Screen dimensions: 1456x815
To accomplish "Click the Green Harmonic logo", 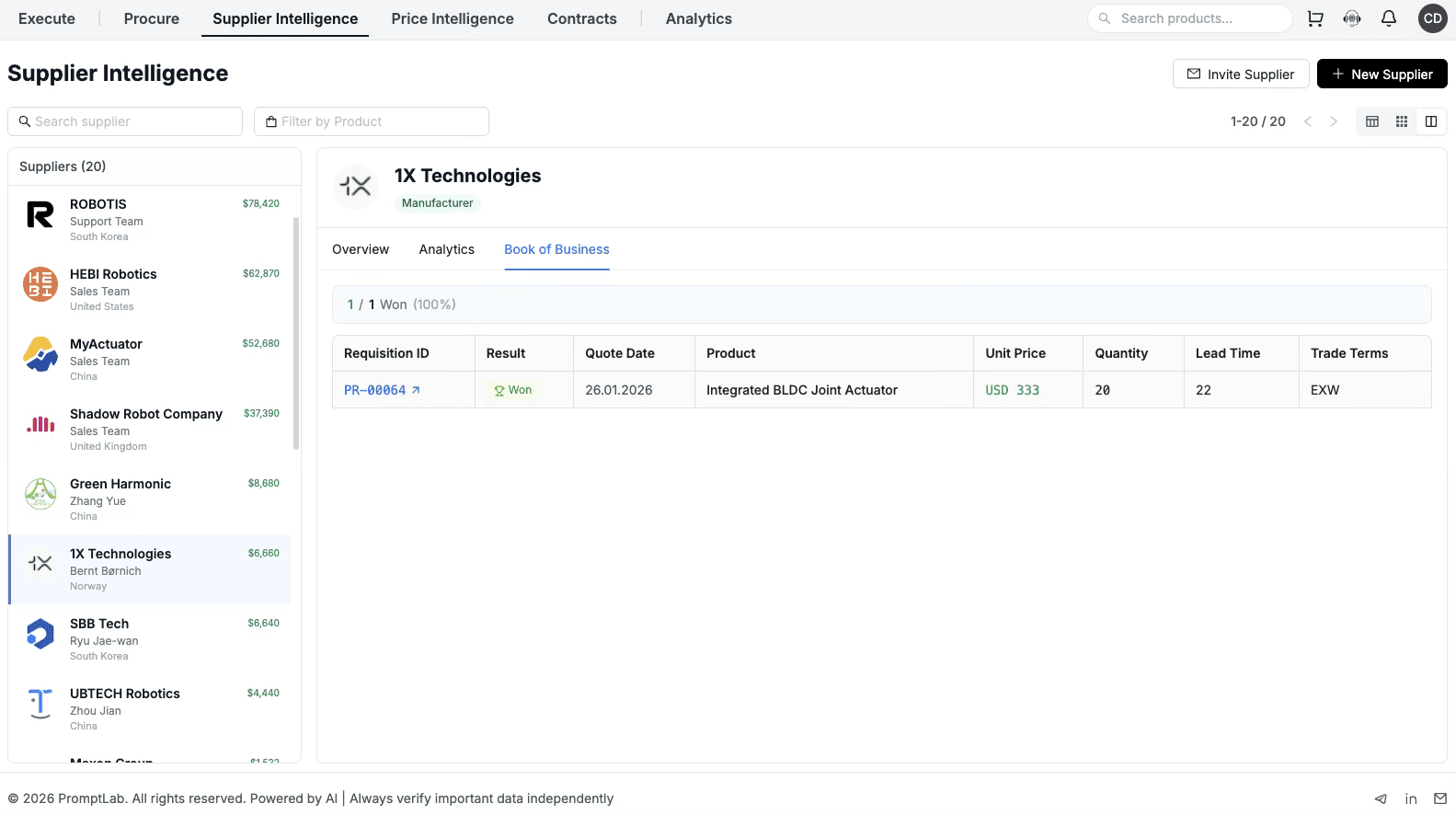I will (40, 494).
